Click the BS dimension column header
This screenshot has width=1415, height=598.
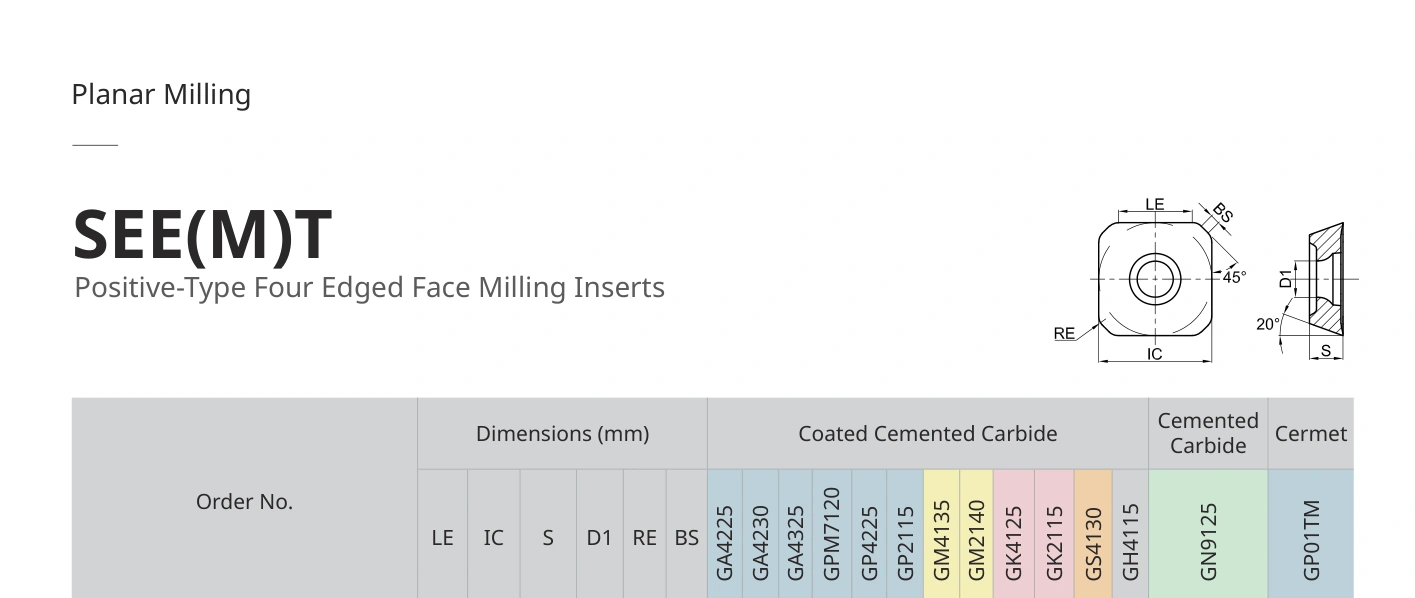click(686, 537)
